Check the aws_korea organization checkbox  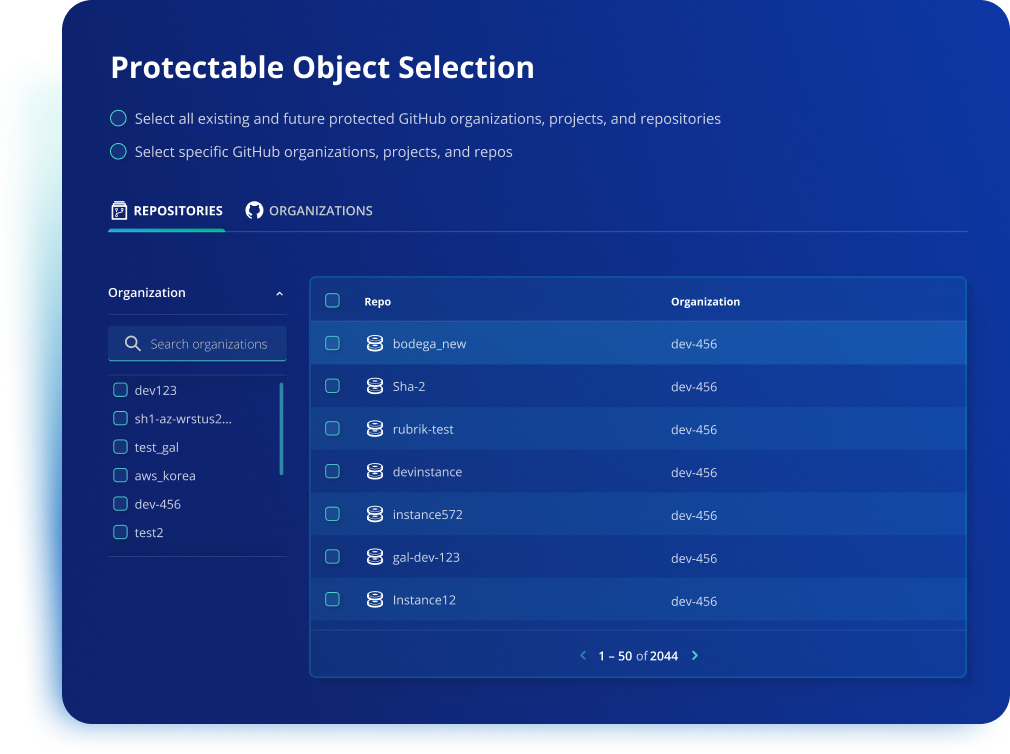pyautogui.click(x=120, y=475)
